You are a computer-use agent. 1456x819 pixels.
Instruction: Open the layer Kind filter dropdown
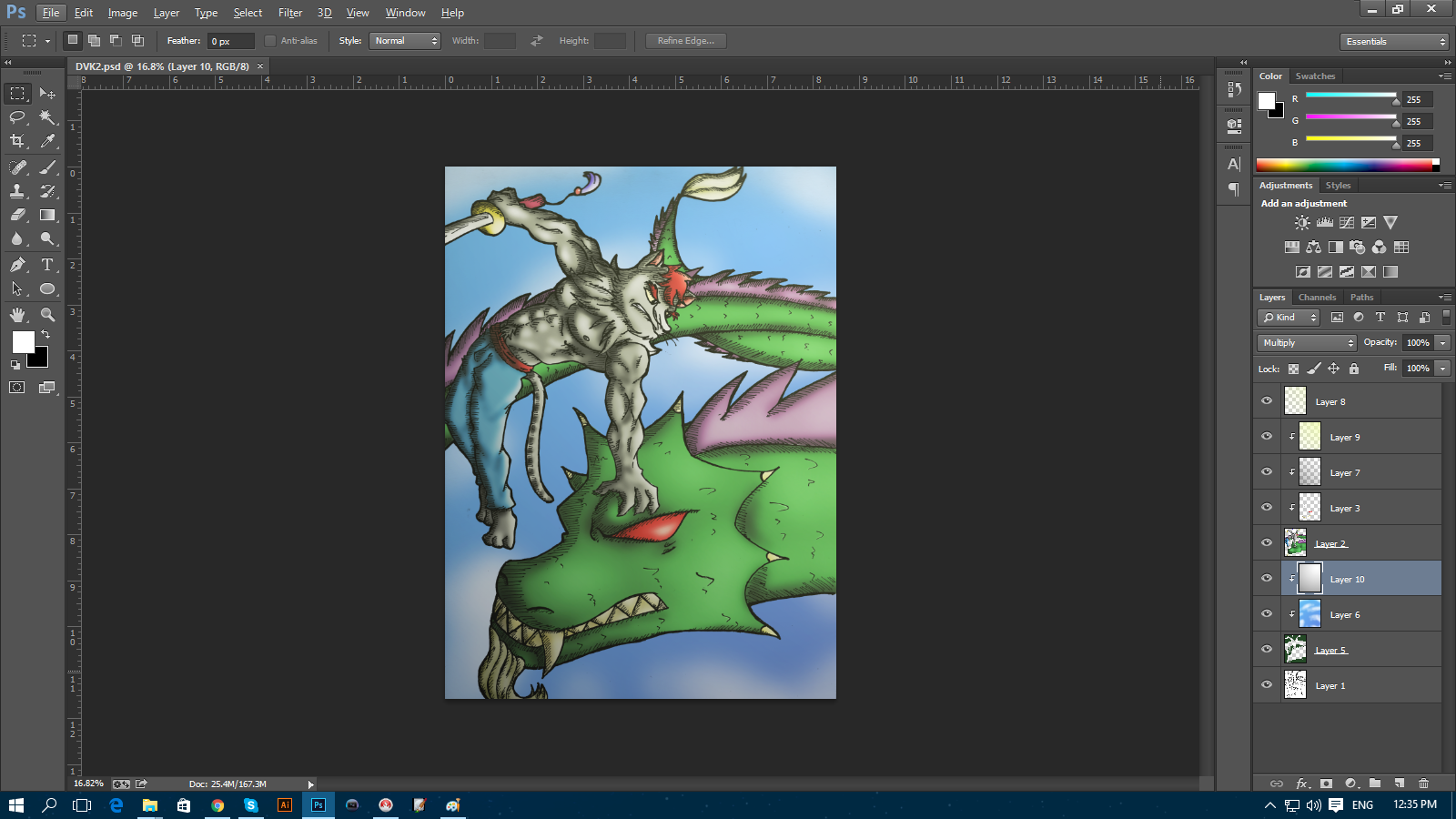pyautogui.click(x=1289, y=318)
